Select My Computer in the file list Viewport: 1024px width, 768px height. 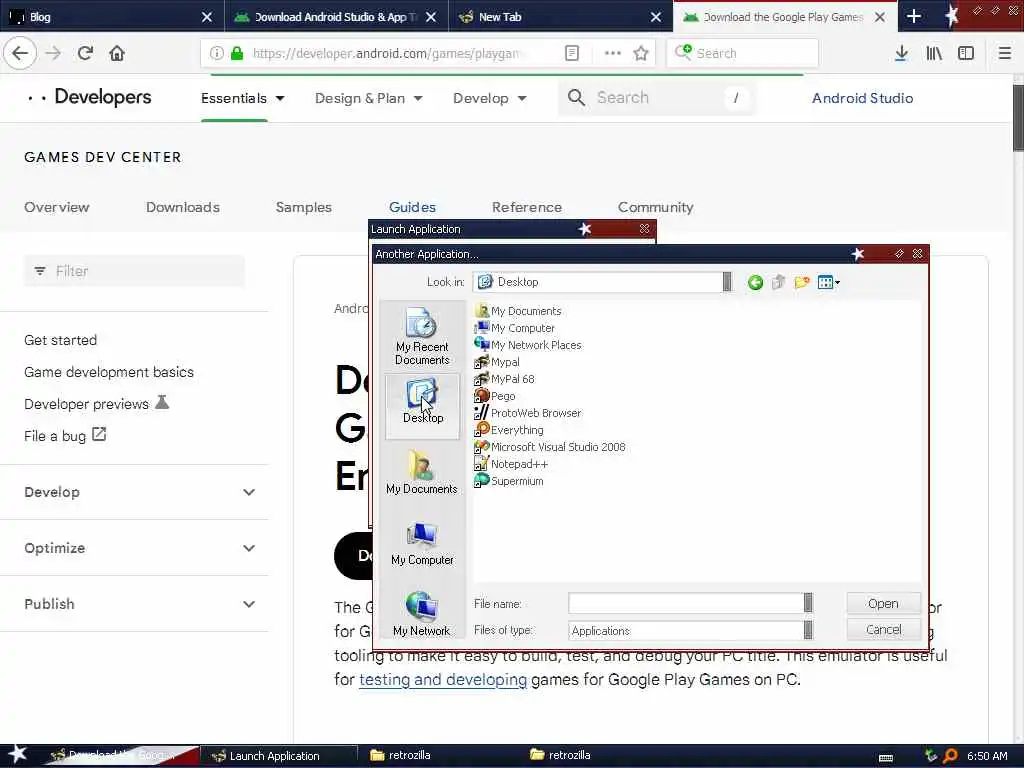(515, 328)
